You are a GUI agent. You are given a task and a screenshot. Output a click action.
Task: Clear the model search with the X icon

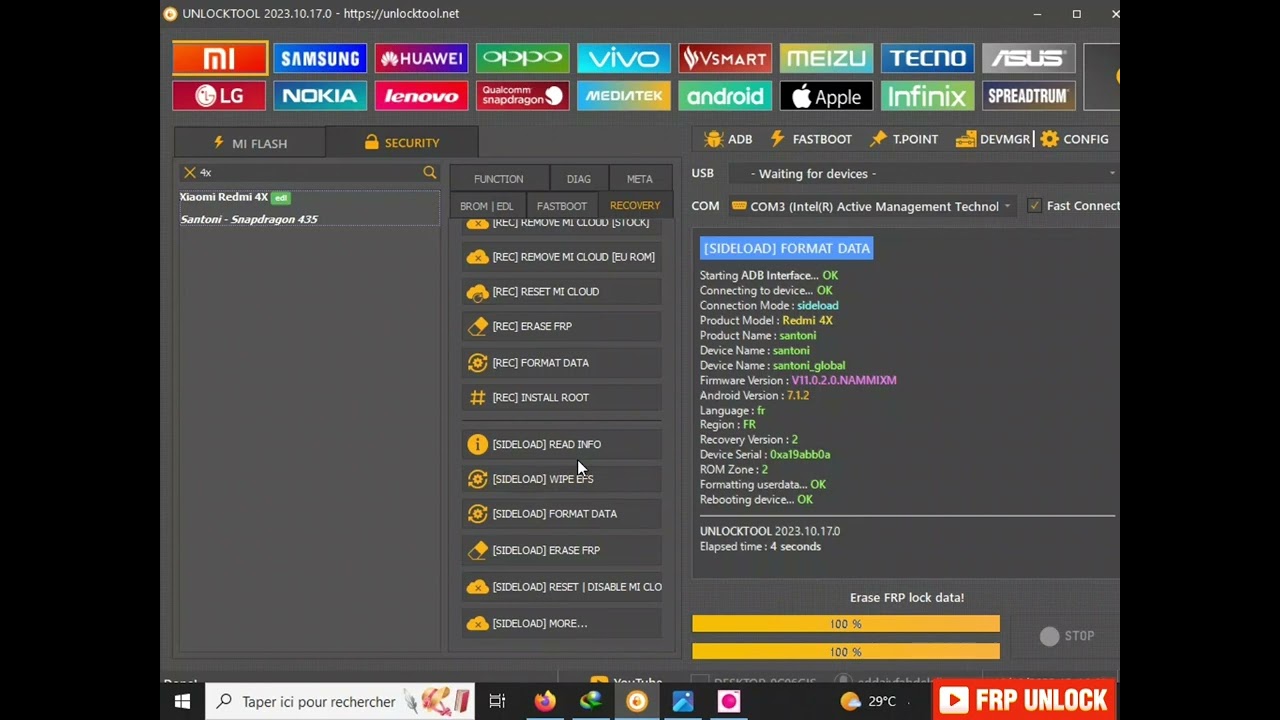coord(189,173)
